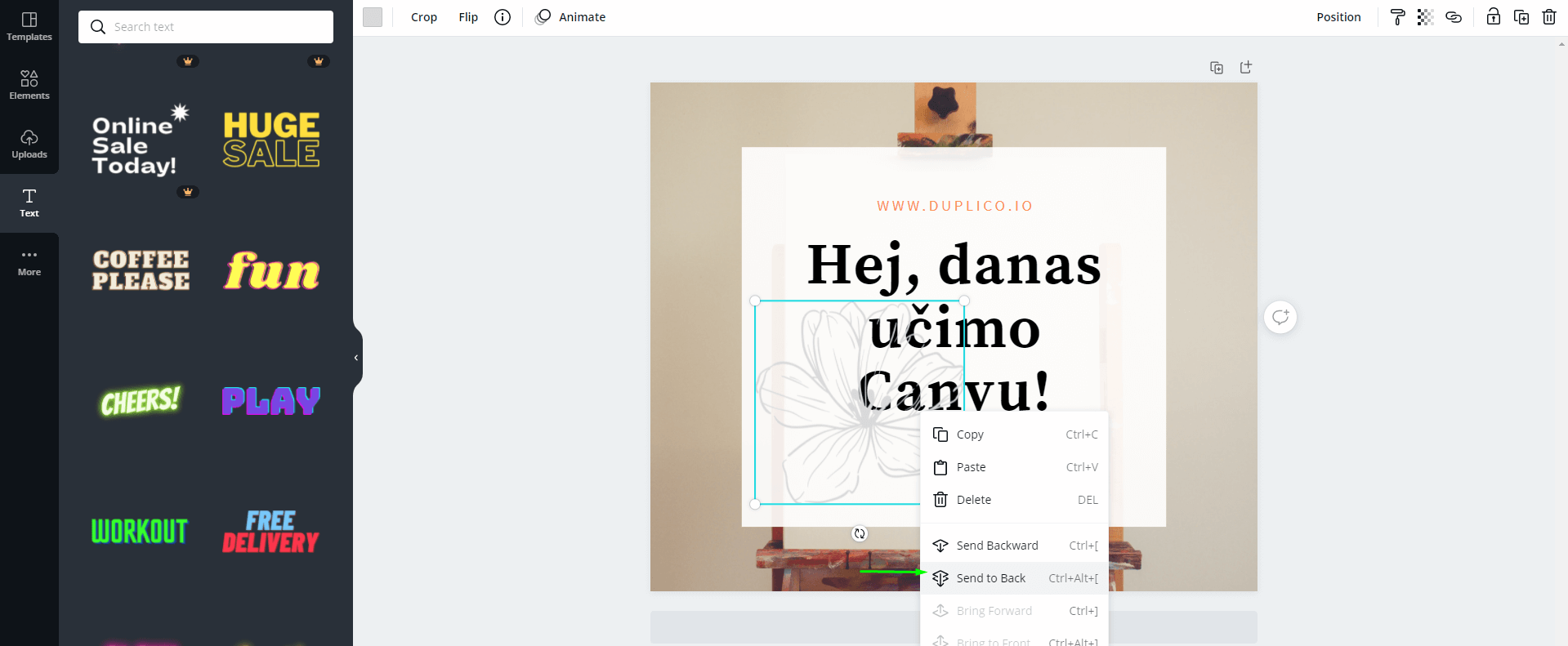Screen dimensions: 1568x646
Task: Toggle the Lock padlock icon
Action: (x=1493, y=17)
